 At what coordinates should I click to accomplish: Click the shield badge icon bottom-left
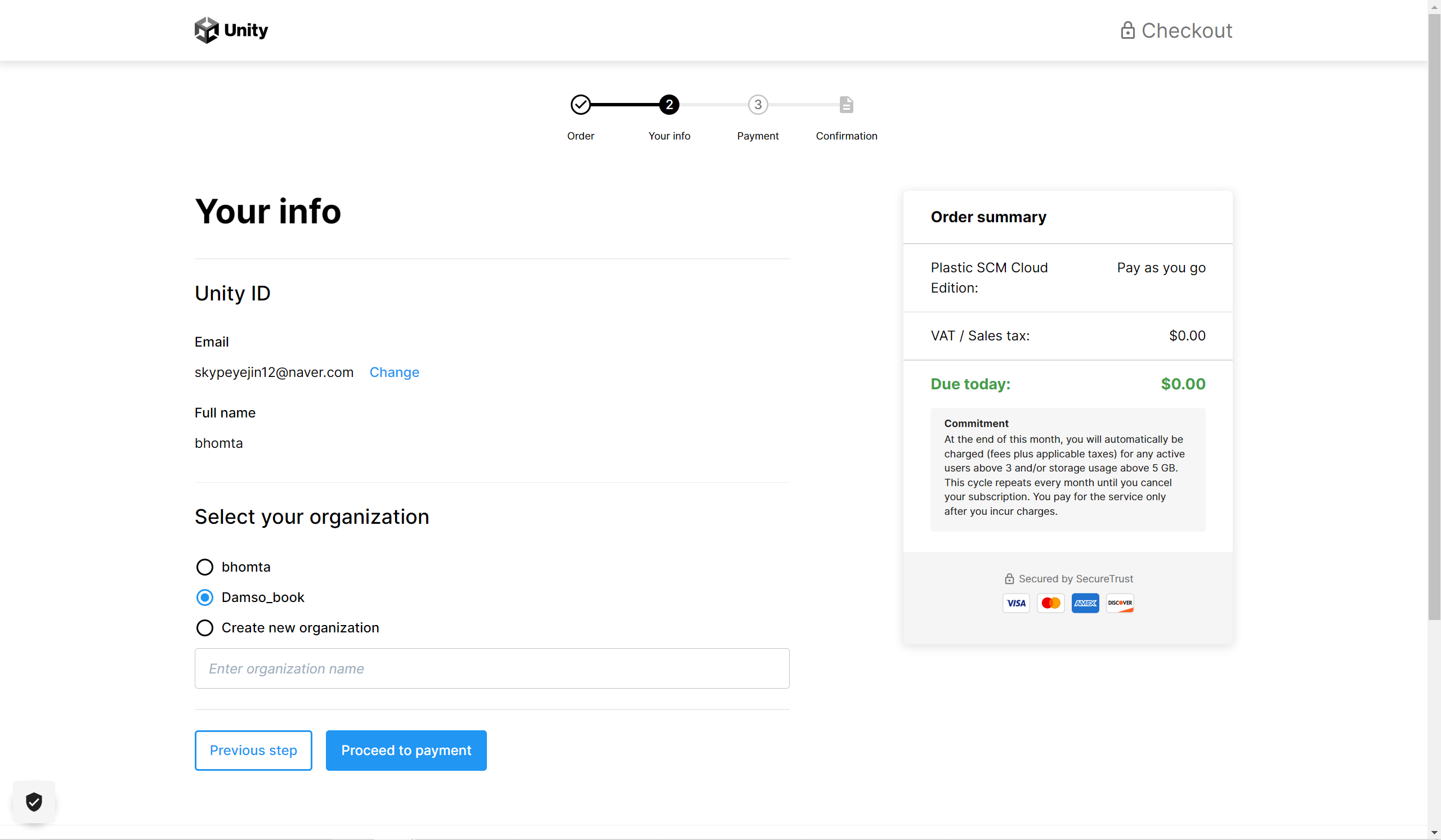pyautogui.click(x=34, y=802)
